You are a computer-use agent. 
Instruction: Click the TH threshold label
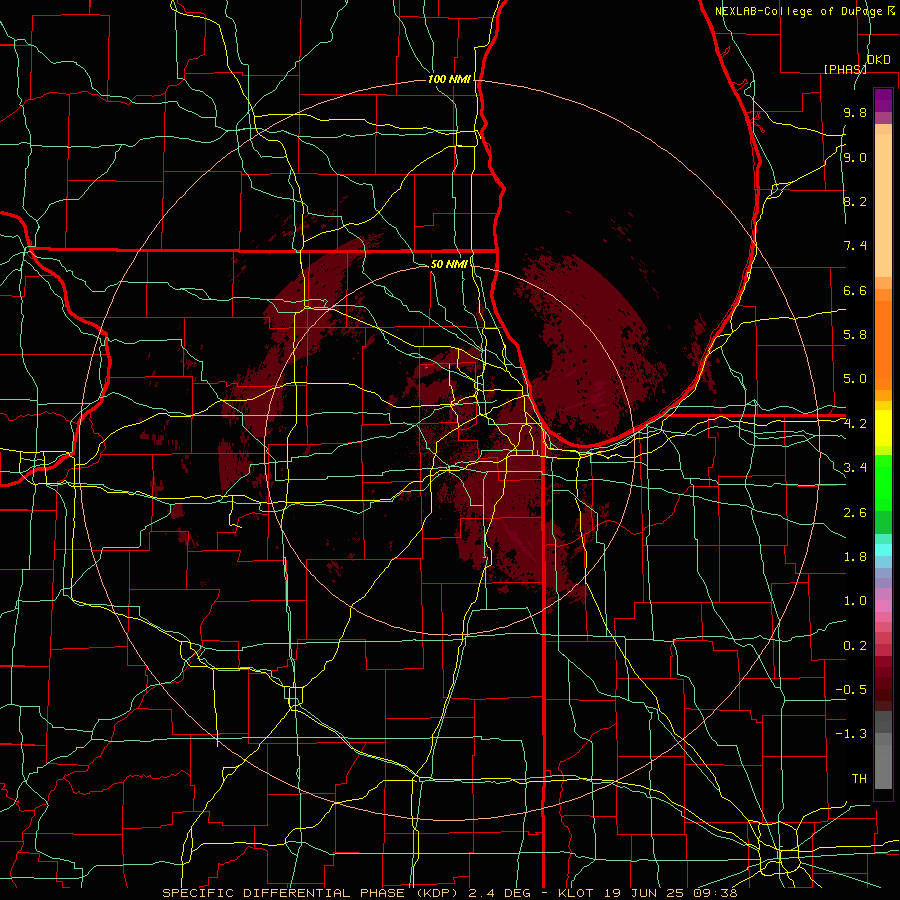click(x=859, y=779)
